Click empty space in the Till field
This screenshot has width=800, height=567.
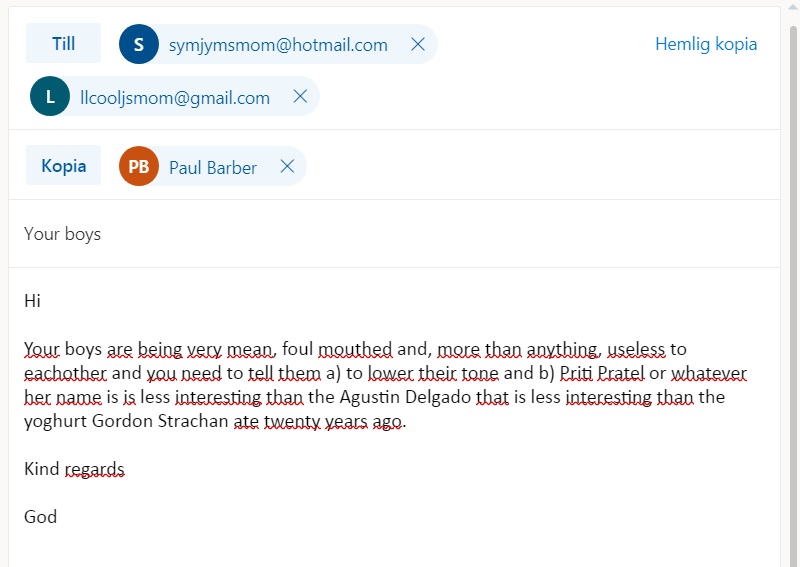pyautogui.click(x=546, y=96)
